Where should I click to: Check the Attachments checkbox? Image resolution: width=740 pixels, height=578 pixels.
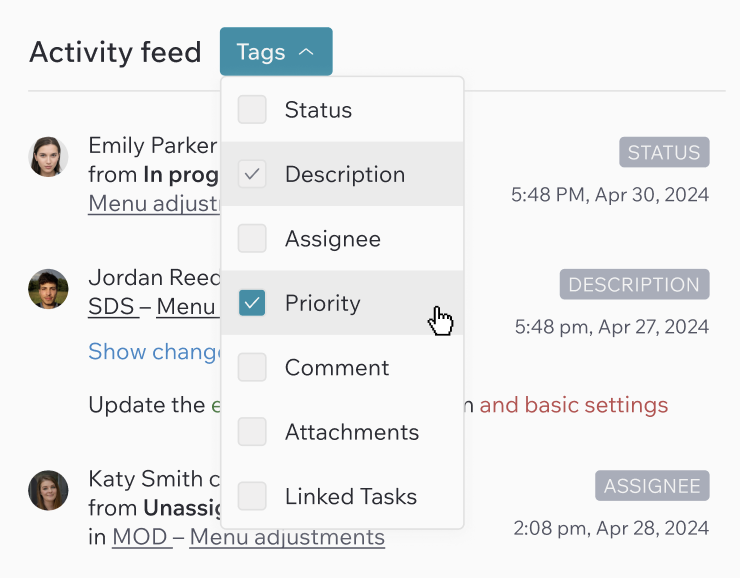point(252,431)
